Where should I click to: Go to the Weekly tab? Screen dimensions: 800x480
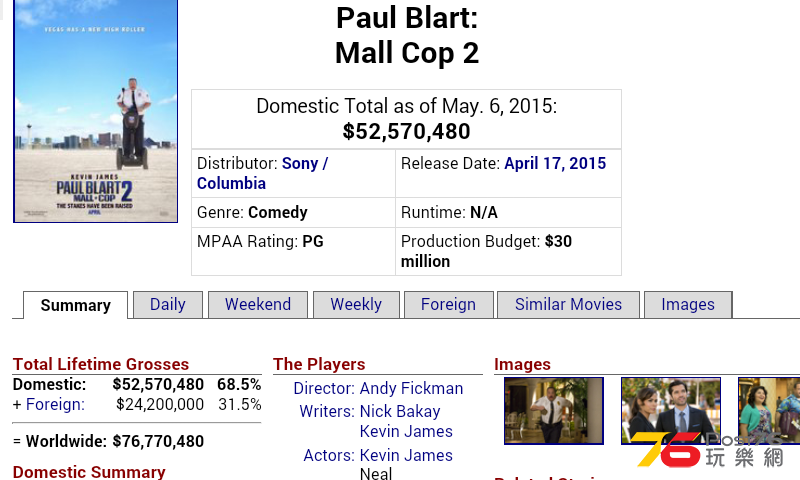coord(356,305)
